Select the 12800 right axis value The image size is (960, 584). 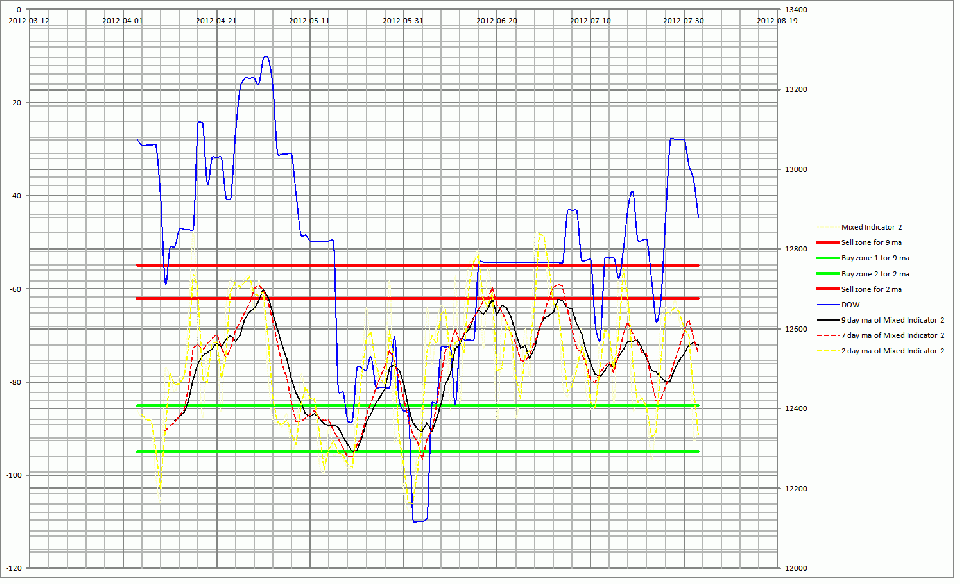coord(796,249)
